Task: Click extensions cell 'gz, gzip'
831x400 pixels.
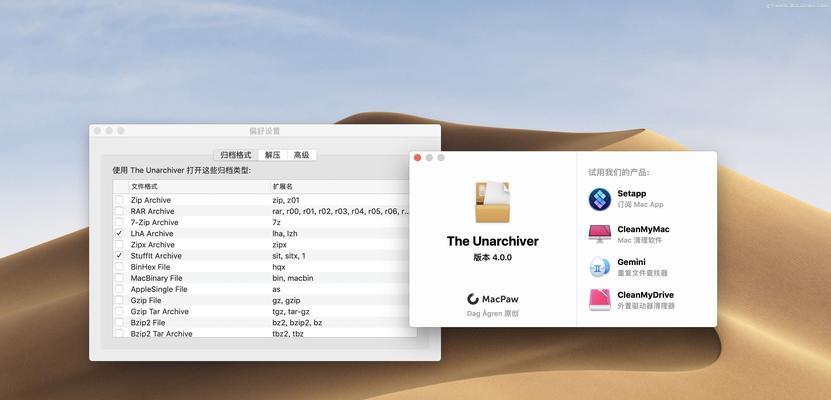Action: (x=286, y=300)
